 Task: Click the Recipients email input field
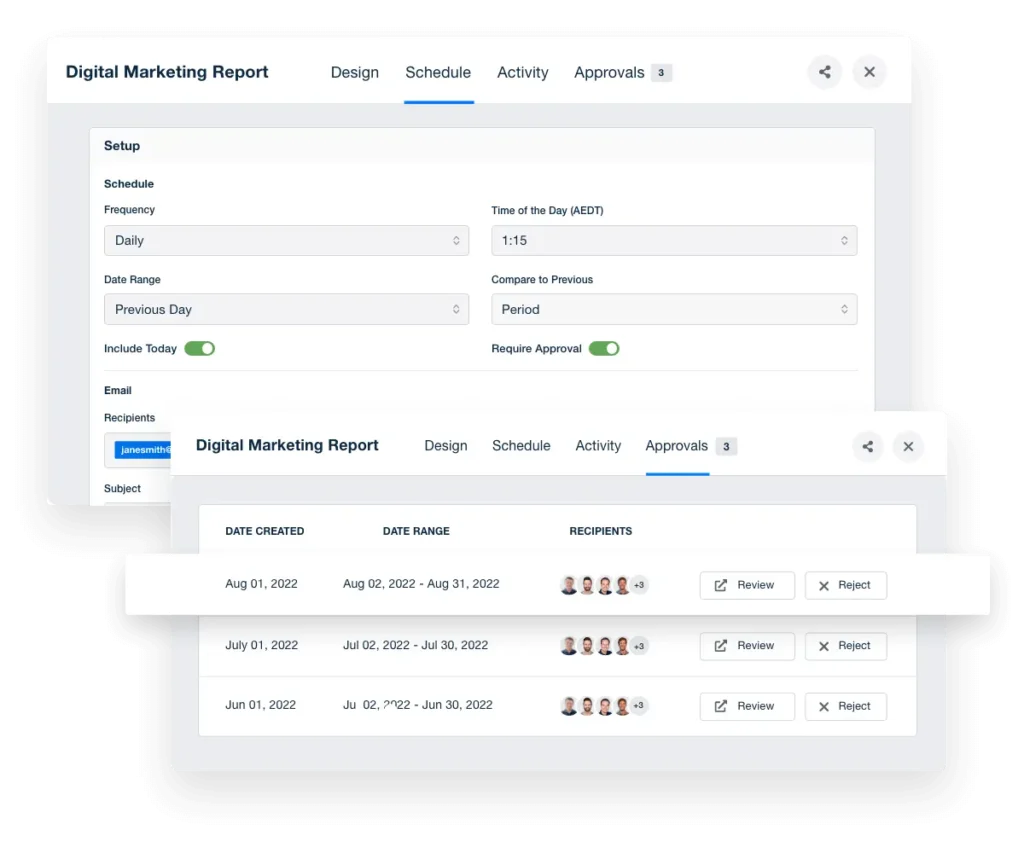click(x=140, y=450)
